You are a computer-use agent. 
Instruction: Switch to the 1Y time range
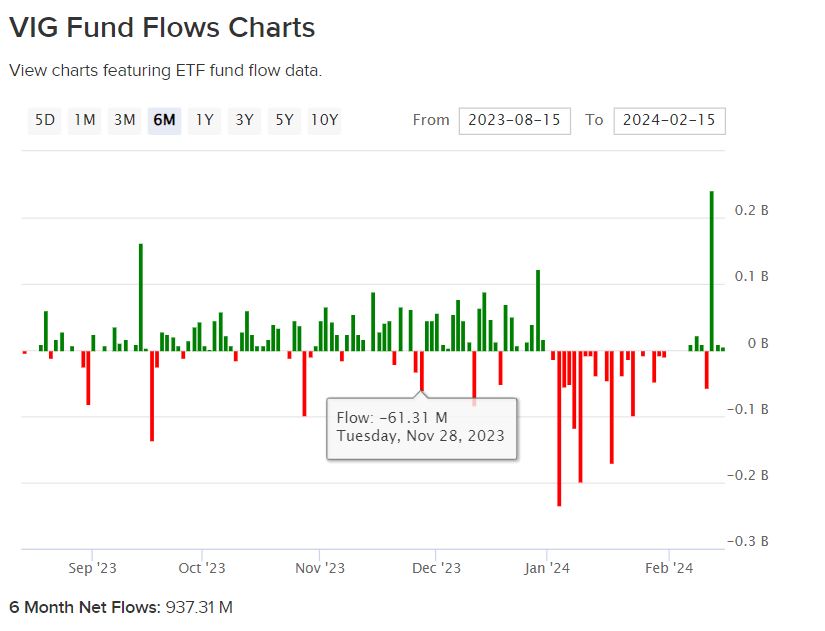204,120
